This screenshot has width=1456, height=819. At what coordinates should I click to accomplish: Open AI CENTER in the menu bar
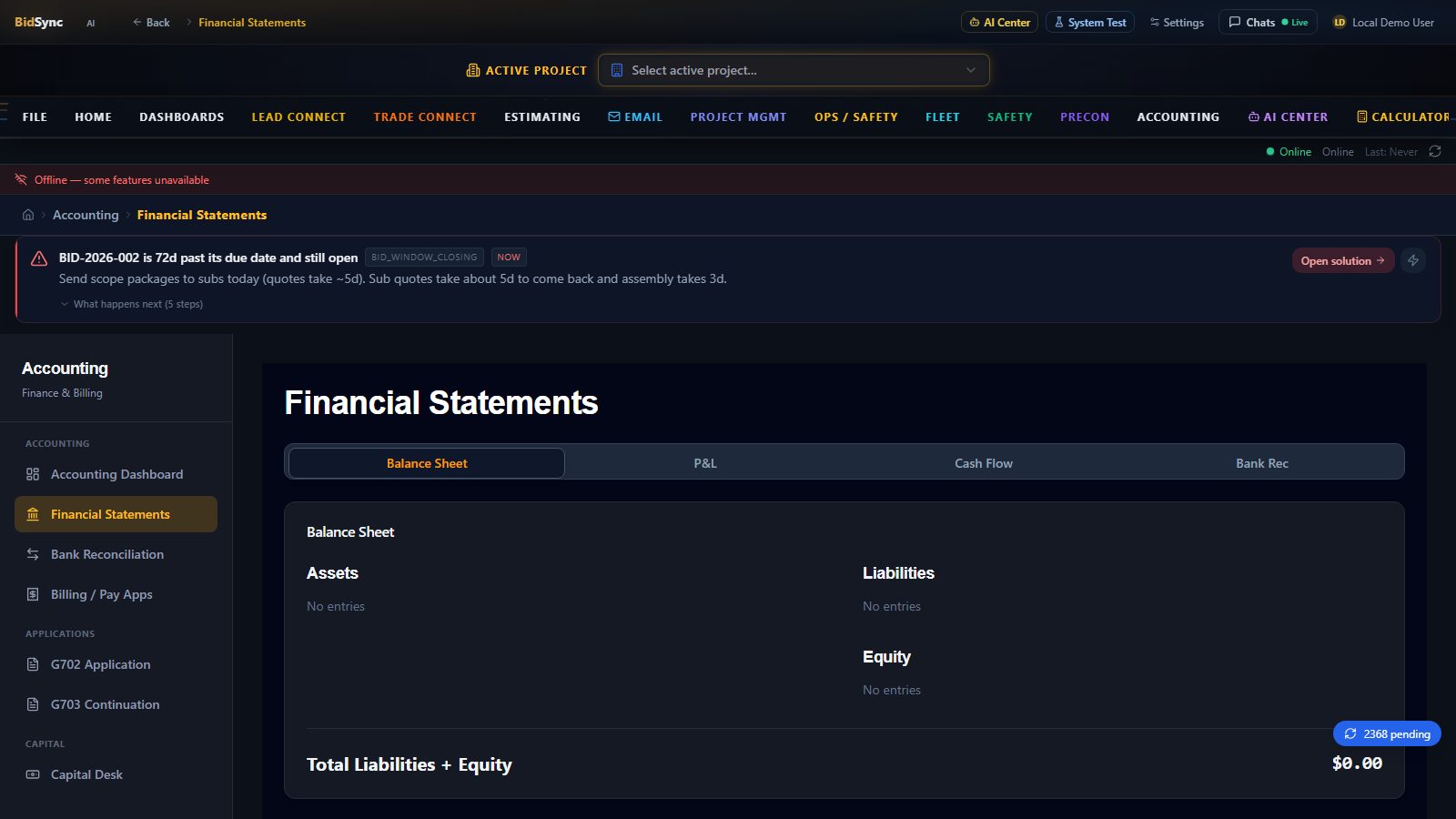[x=1288, y=116]
